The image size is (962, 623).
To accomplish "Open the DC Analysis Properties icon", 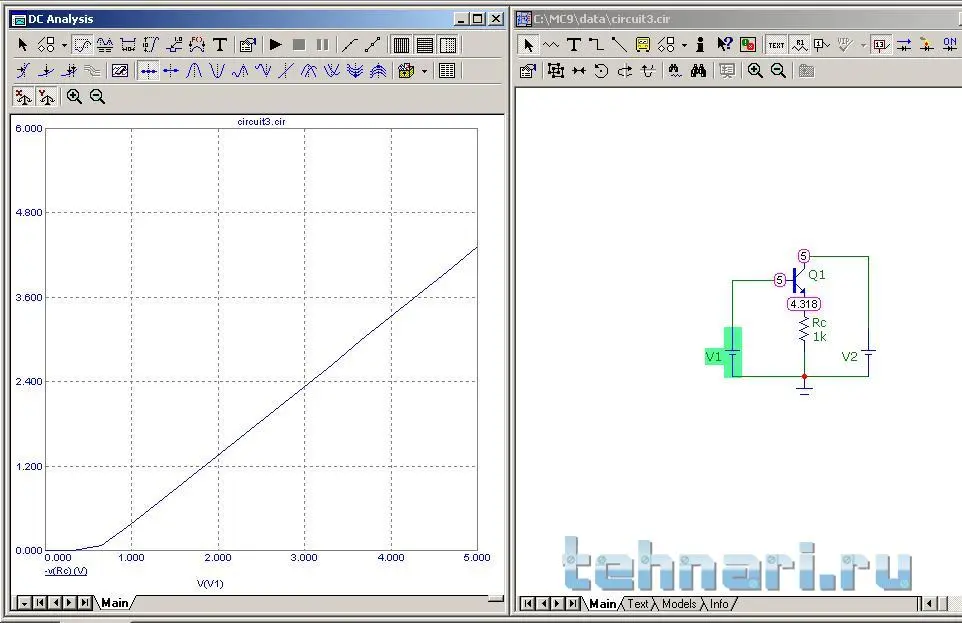I will click(248, 45).
